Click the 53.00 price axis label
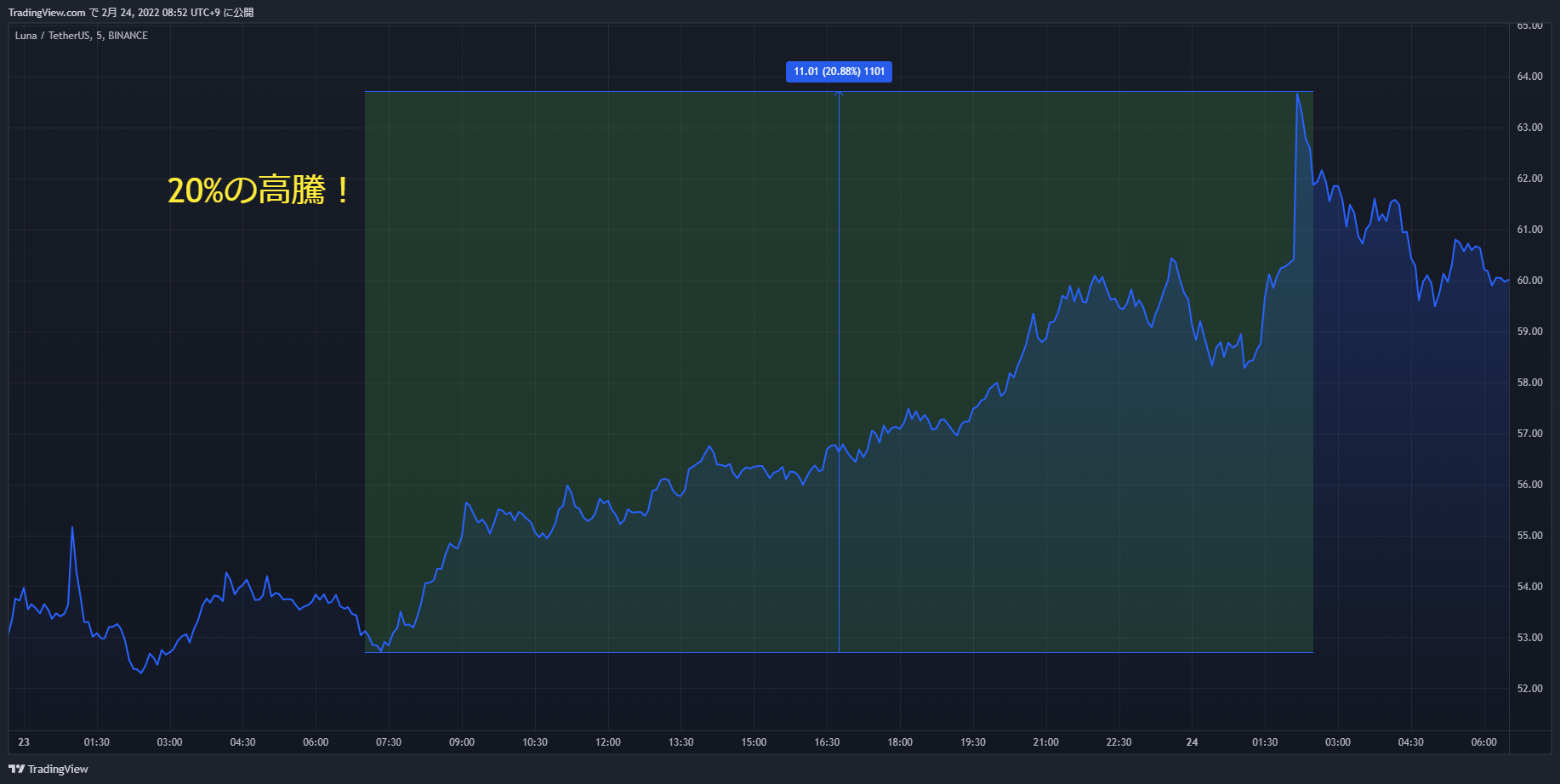Screen dimensions: 1560x784 (1529, 638)
